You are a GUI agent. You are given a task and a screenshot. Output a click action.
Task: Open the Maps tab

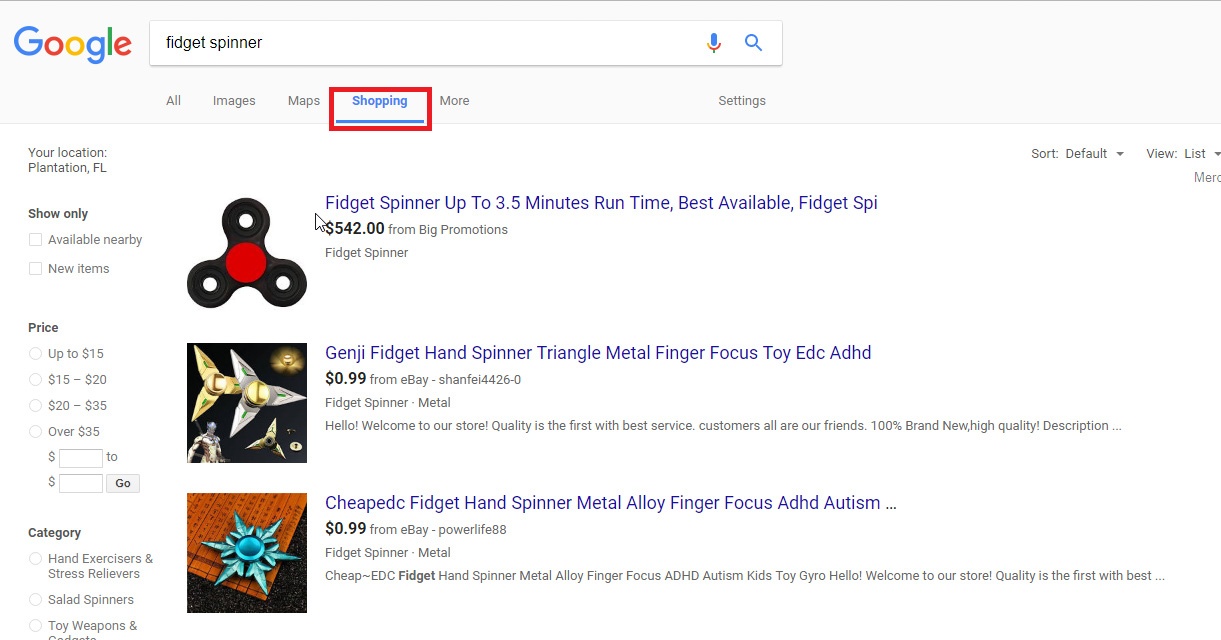pyautogui.click(x=304, y=101)
